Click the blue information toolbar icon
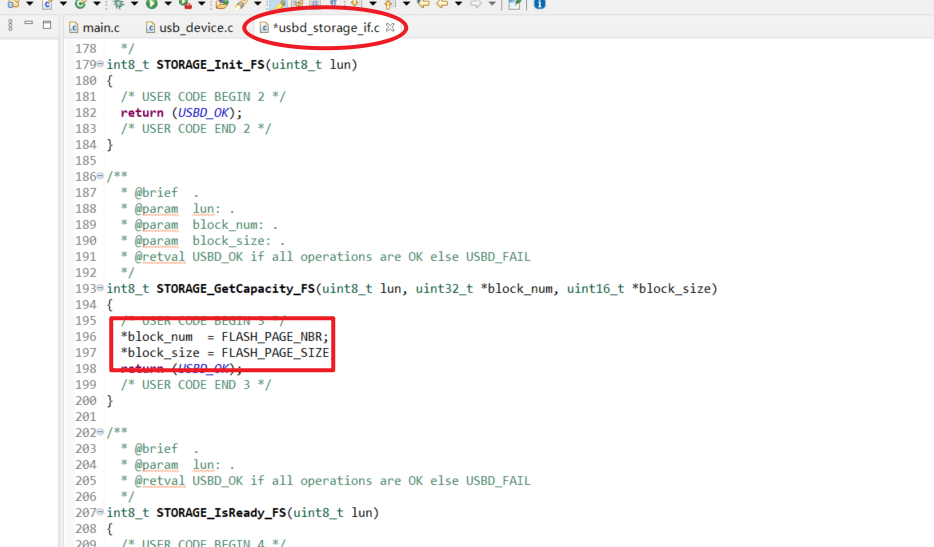 coord(540,4)
